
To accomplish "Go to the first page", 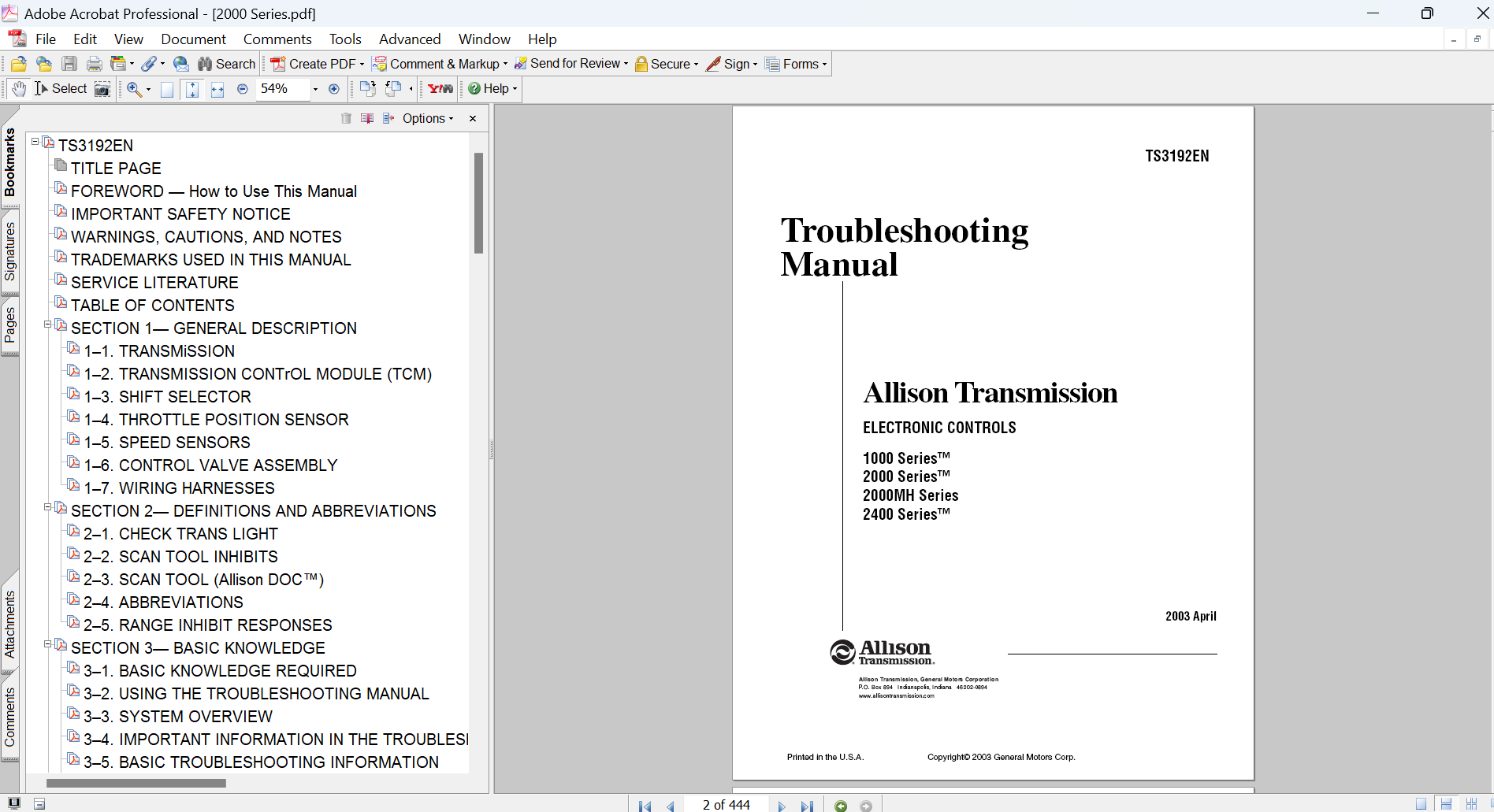I will tap(645, 806).
